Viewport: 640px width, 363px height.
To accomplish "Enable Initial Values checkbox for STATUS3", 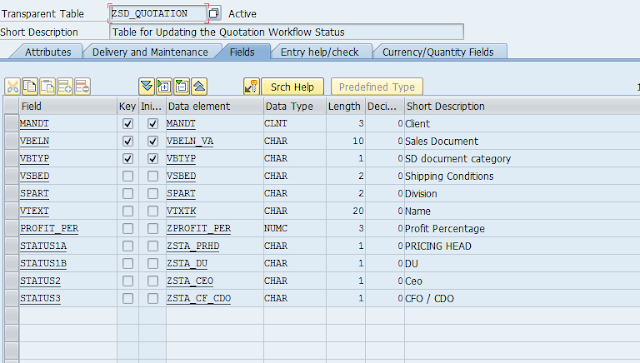I will click(x=153, y=298).
